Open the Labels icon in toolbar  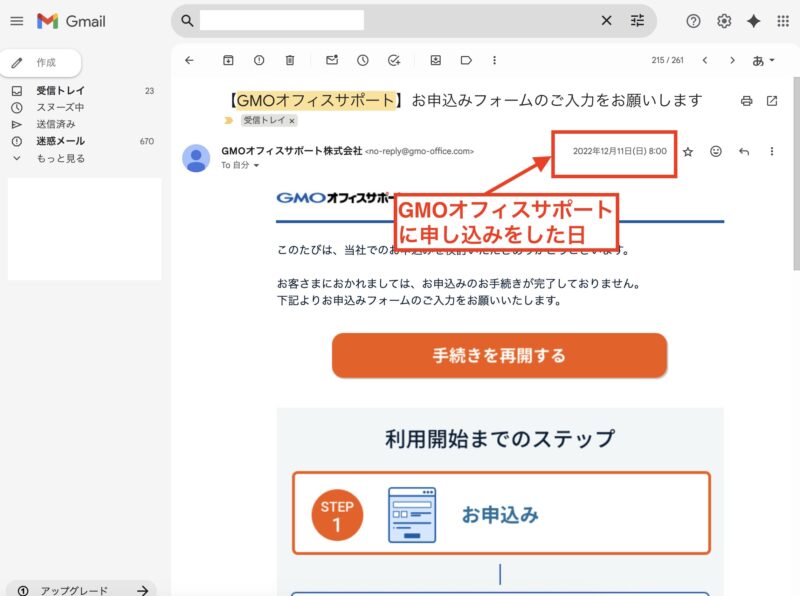pos(466,60)
